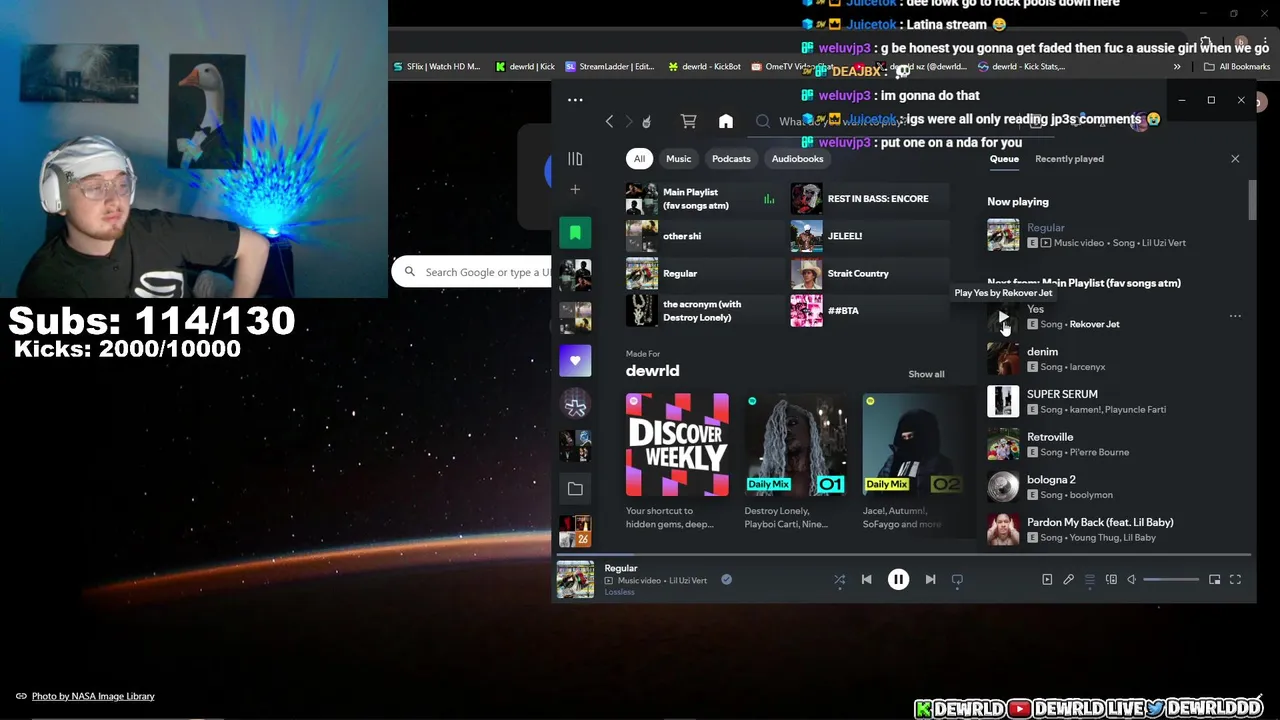Image resolution: width=1280 pixels, height=720 pixels.
Task: Go to Spotify Home
Action: [726, 121]
